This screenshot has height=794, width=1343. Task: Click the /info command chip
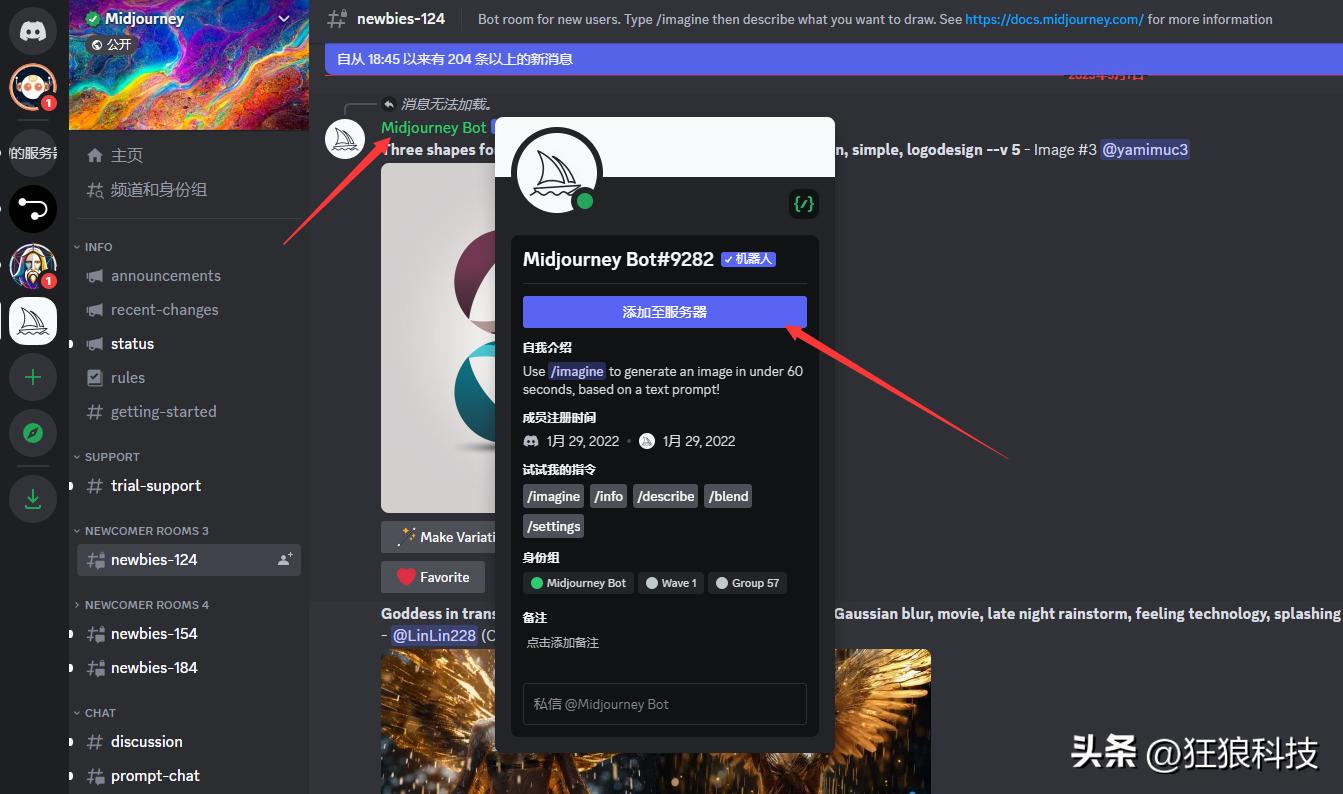[x=609, y=496]
